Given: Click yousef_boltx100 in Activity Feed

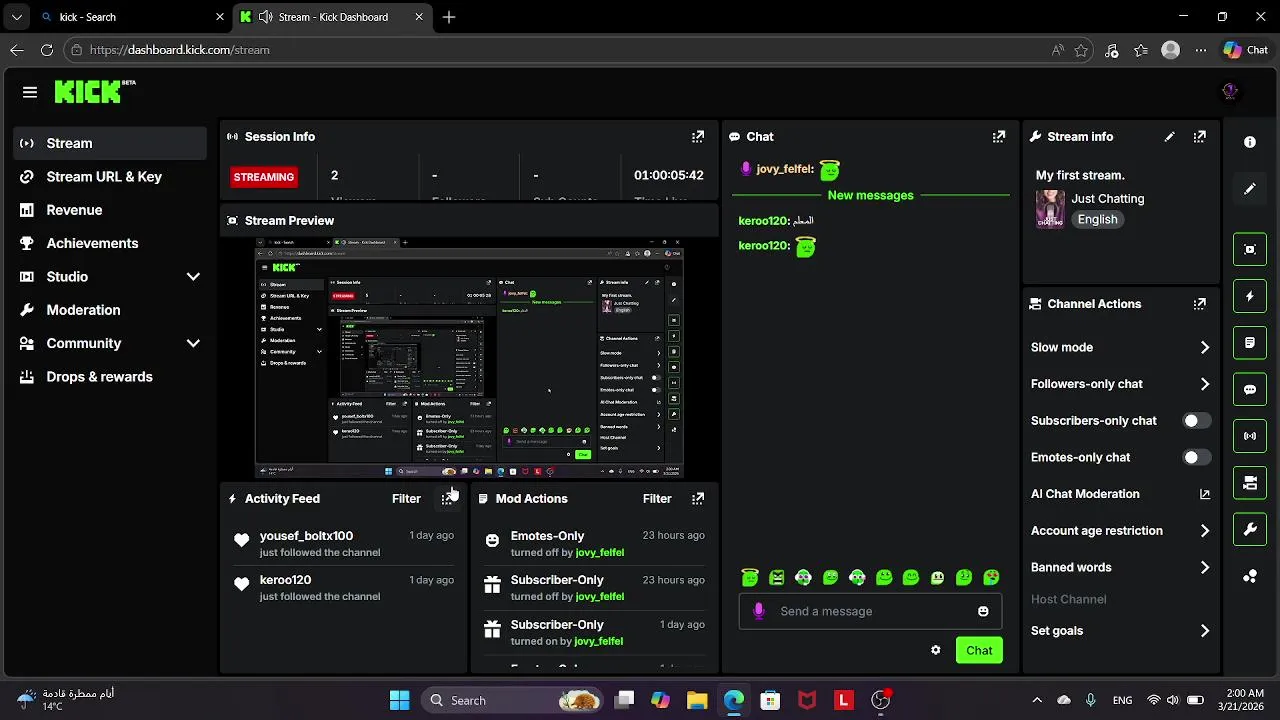Looking at the screenshot, I should tap(306, 536).
